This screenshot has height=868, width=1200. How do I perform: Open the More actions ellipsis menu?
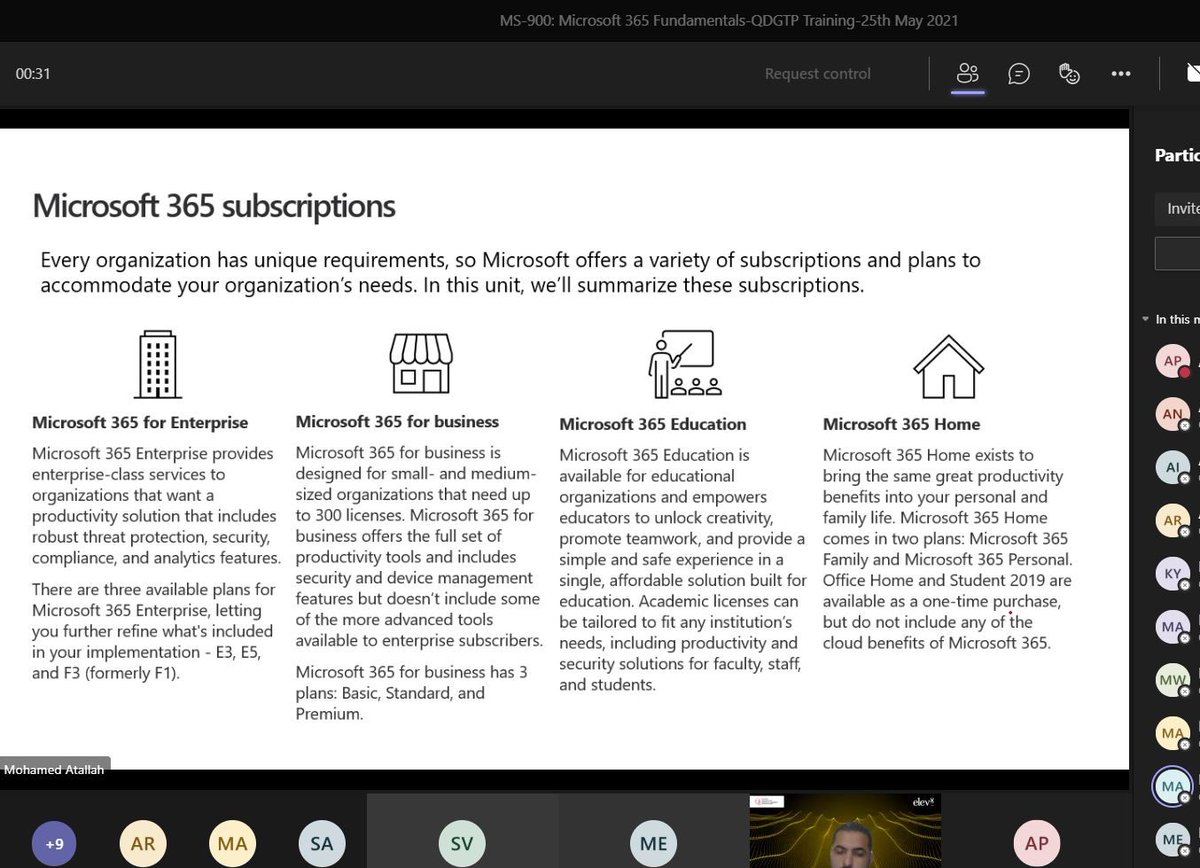(1121, 73)
